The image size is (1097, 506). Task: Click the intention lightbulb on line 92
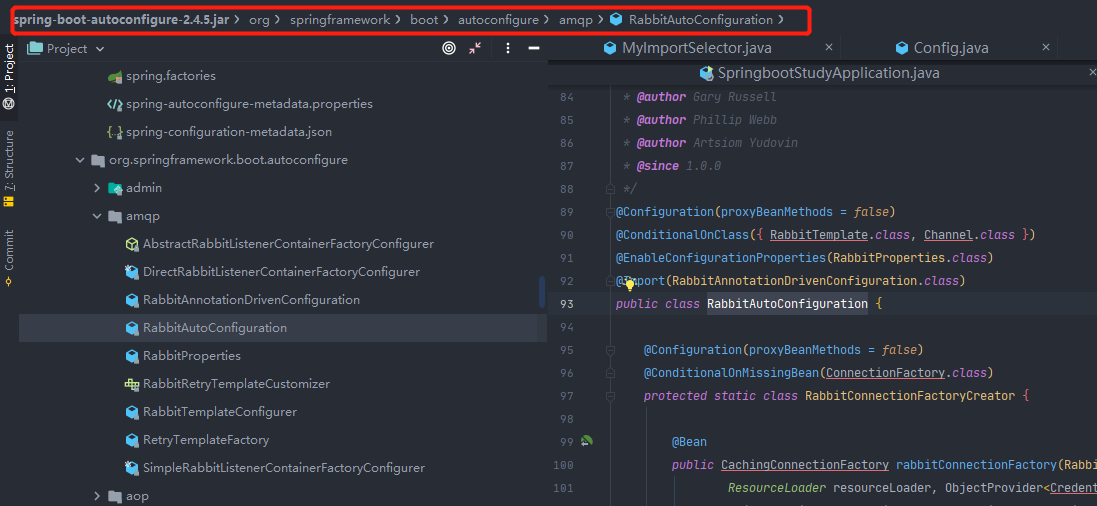tap(629, 283)
